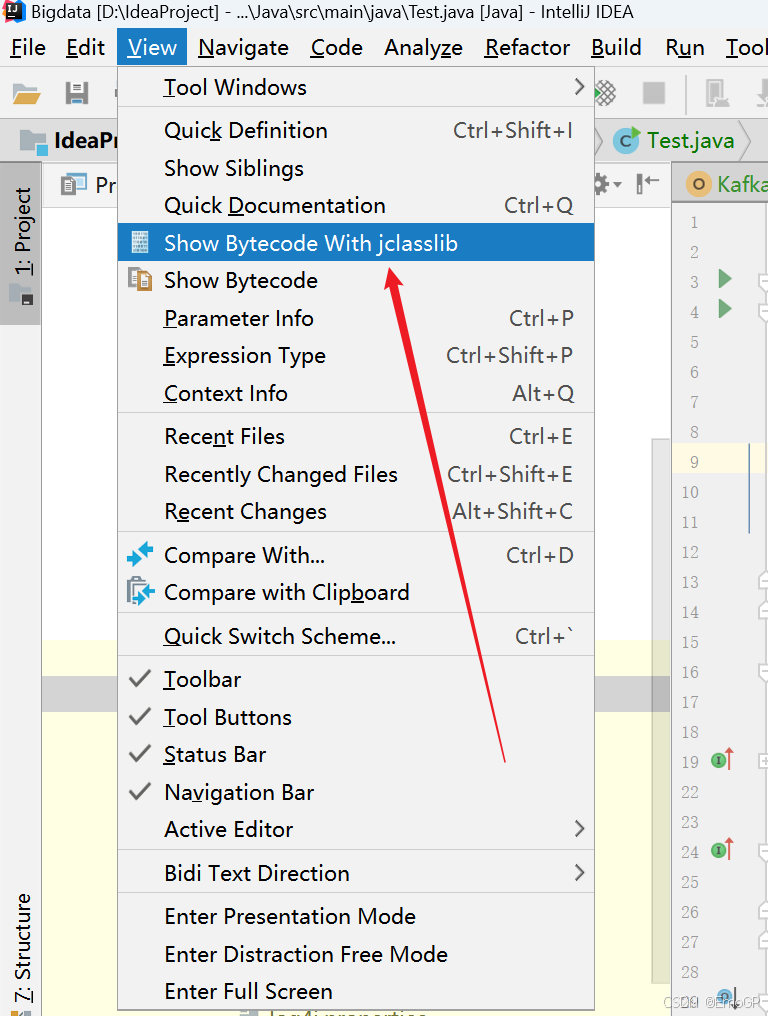Choose Enter Distraction Free Mode
The image size is (768, 1016).
coord(355,954)
